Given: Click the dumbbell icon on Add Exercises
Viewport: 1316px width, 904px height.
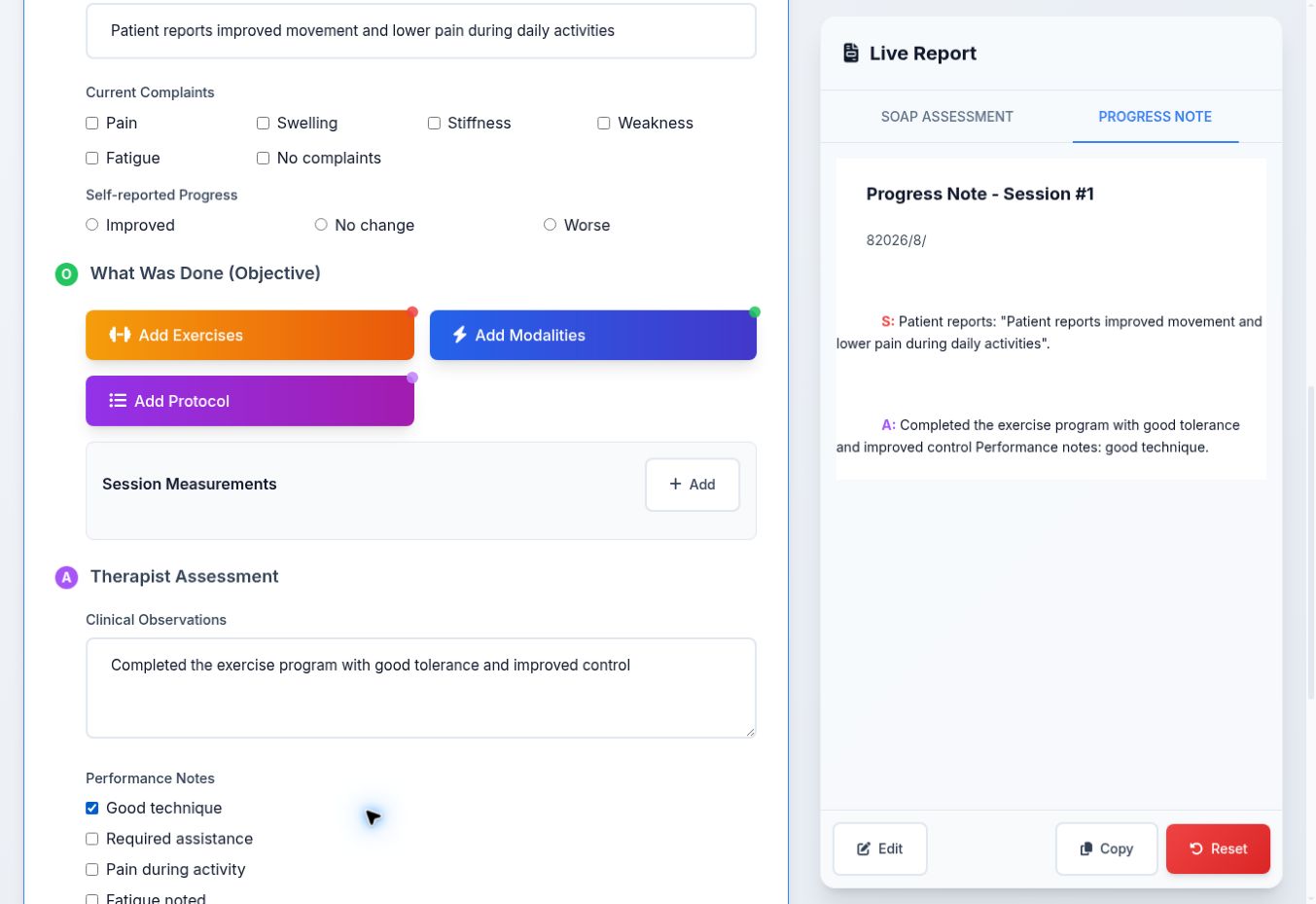Looking at the screenshot, I should [120, 335].
